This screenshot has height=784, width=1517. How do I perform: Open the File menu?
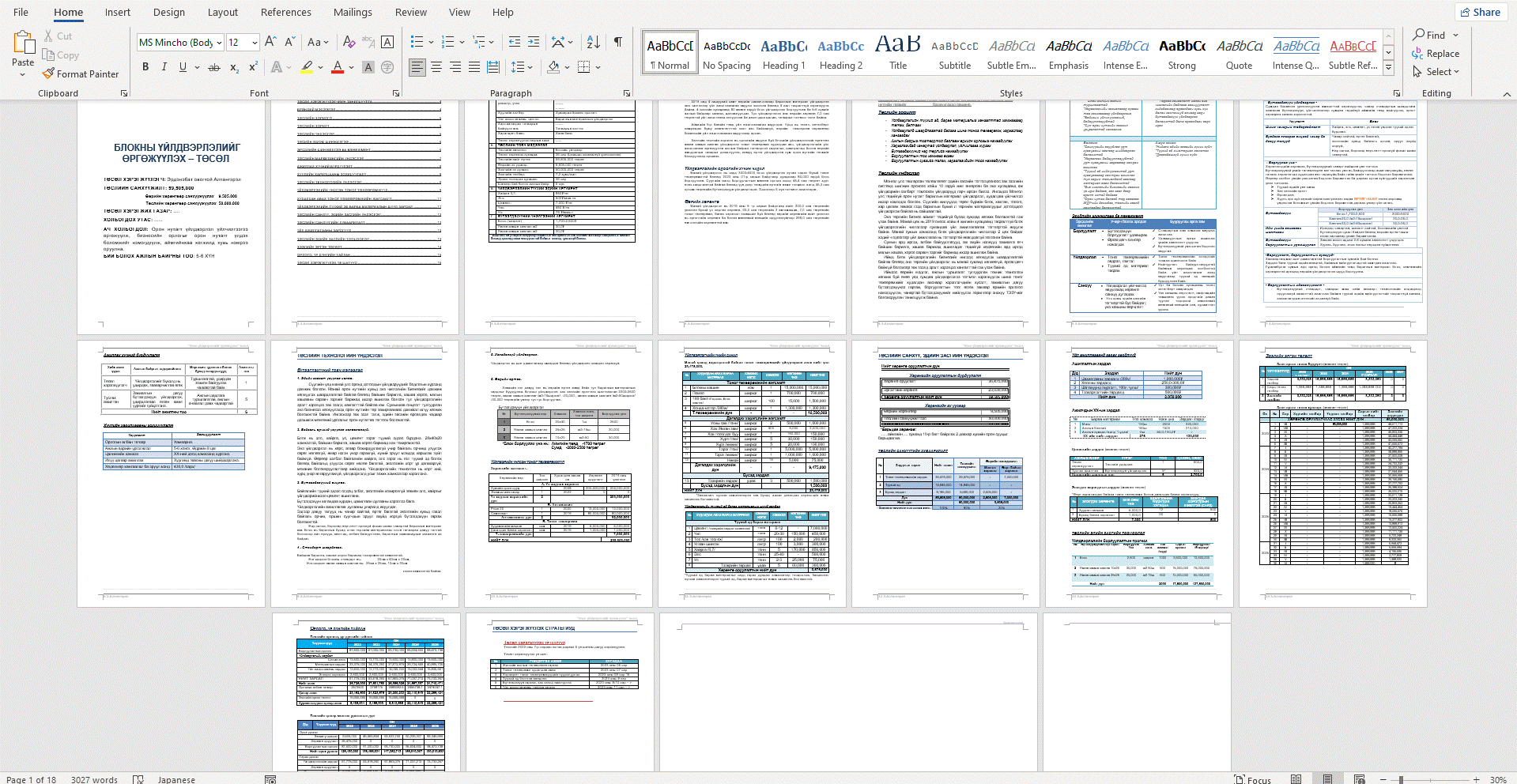(x=21, y=12)
